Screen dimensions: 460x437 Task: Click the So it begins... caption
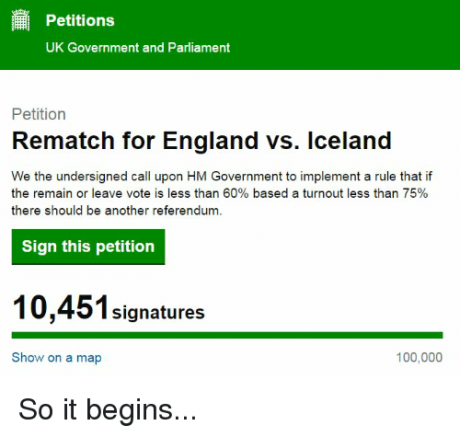tap(107, 410)
